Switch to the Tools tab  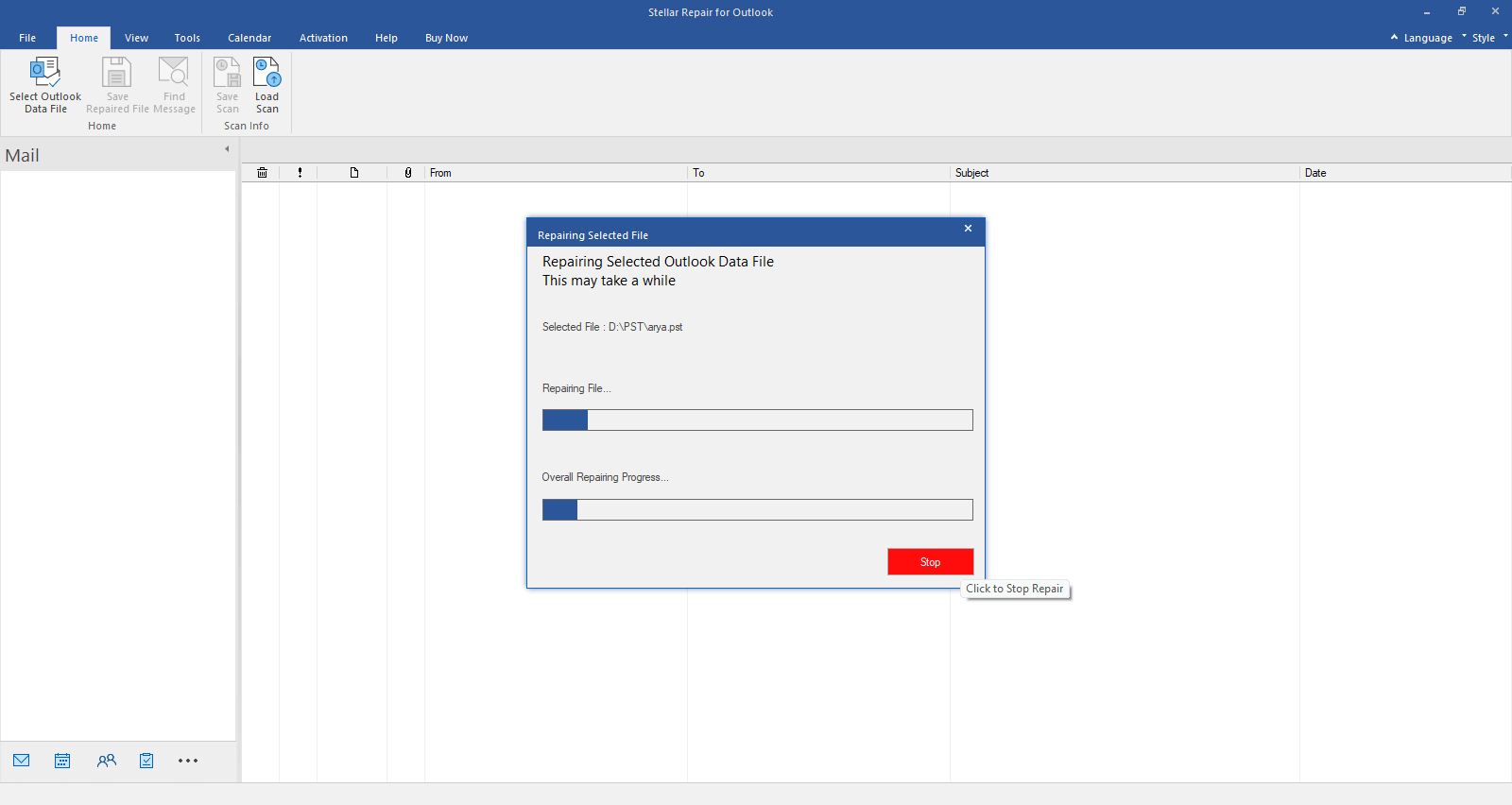click(x=187, y=38)
